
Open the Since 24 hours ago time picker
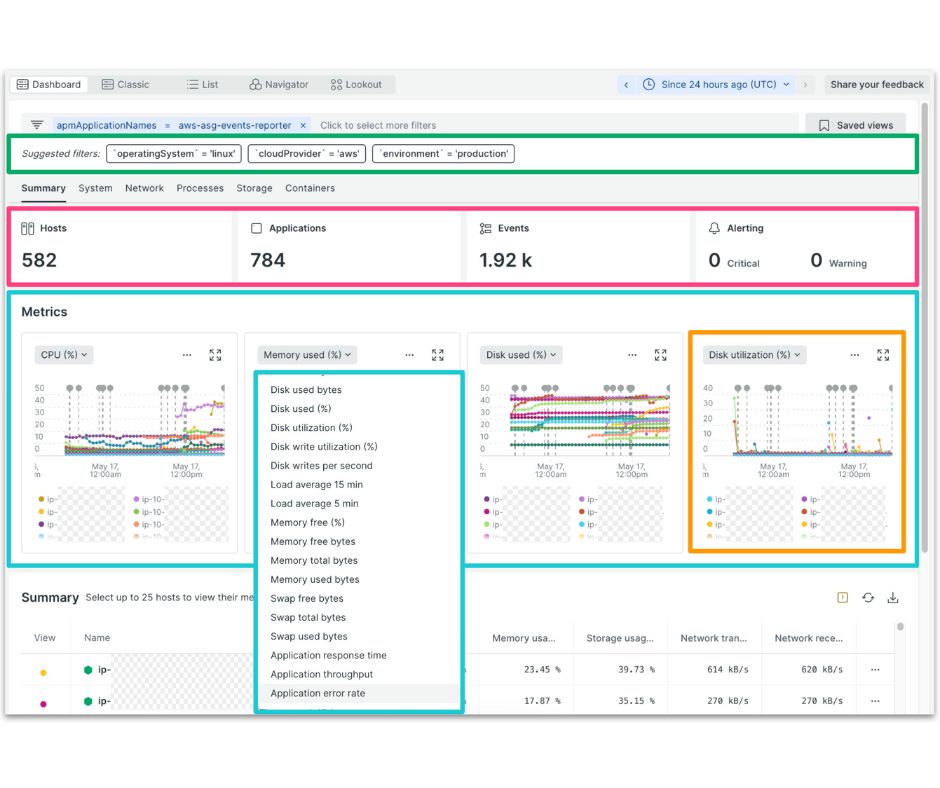pyautogui.click(x=716, y=85)
